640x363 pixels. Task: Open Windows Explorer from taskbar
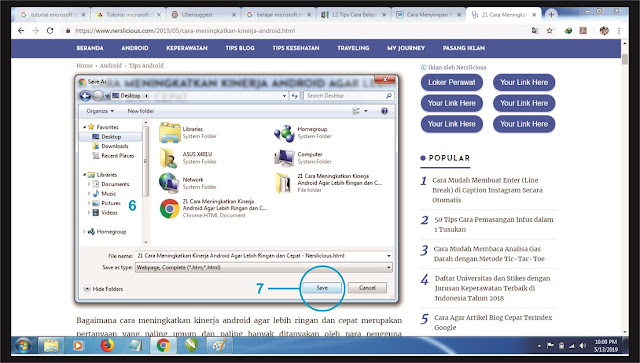(x=51, y=346)
